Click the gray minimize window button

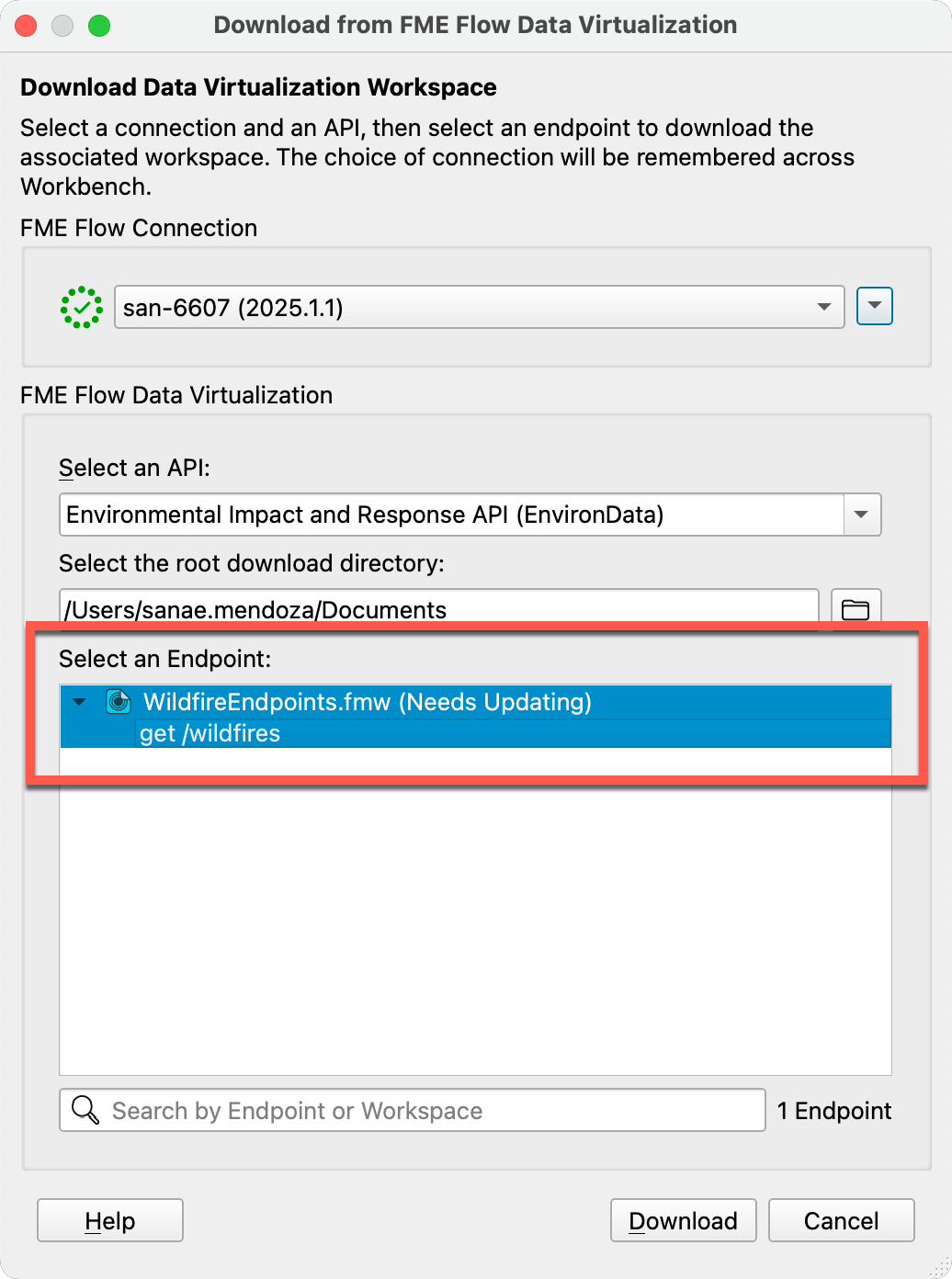tap(62, 26)
